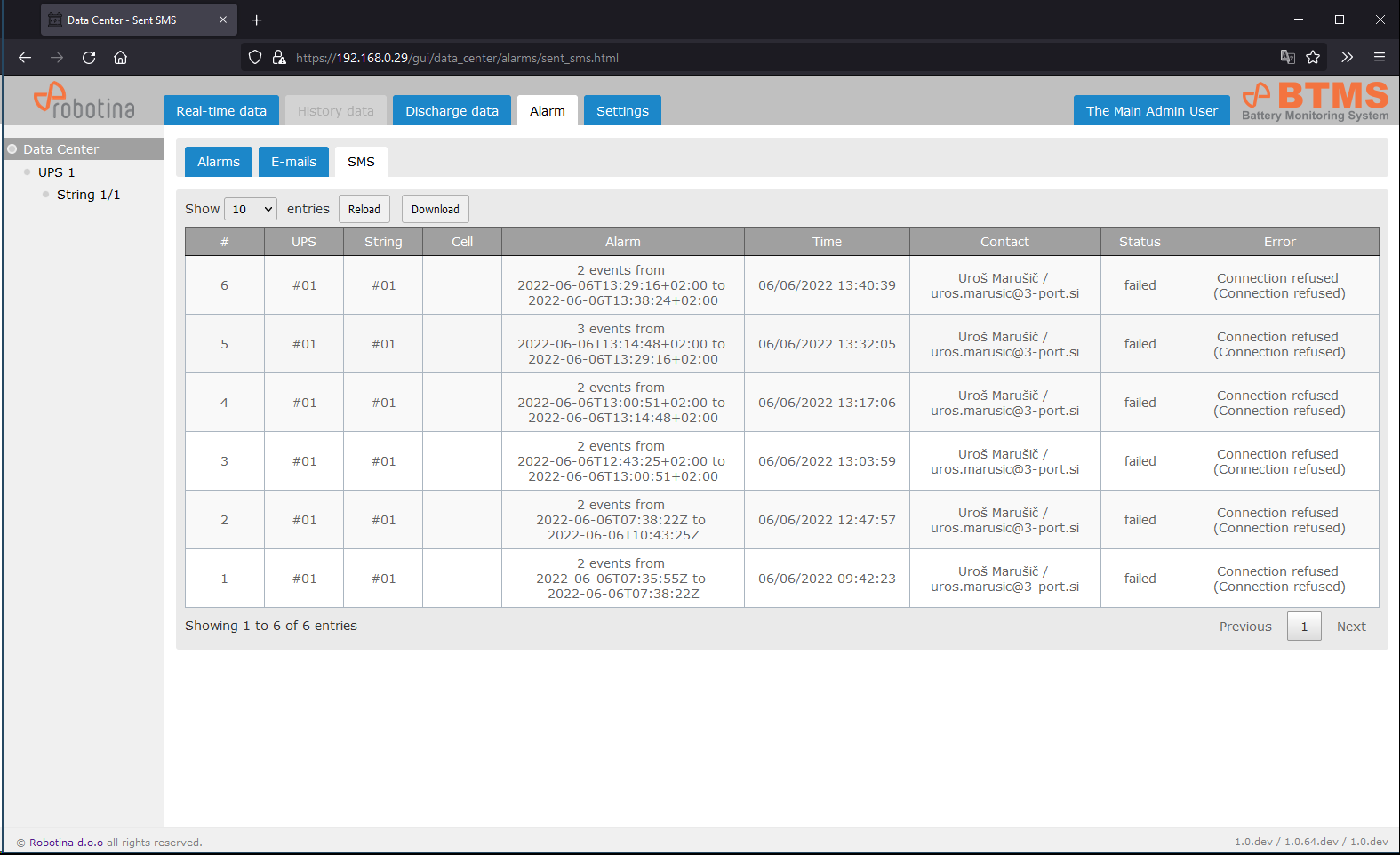Go to the Next page of entries
Viewport: 1400px width, 855px height.
tap(1351, 627)
